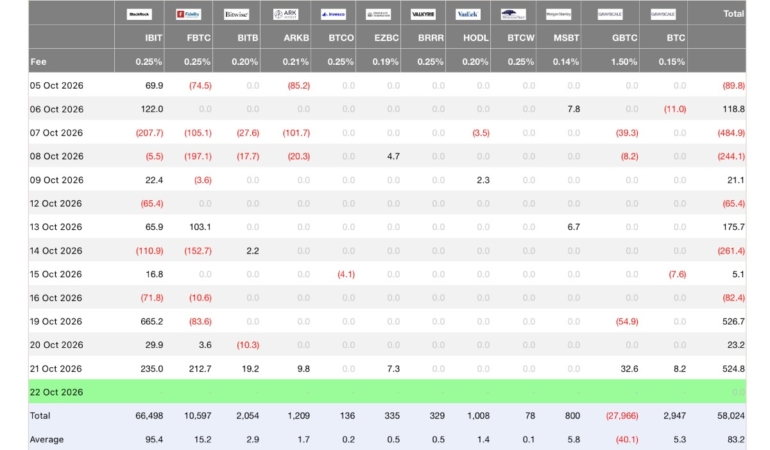Click the 103.1 FBTC inflow cell
770x450 pixels.
[200, 227]
